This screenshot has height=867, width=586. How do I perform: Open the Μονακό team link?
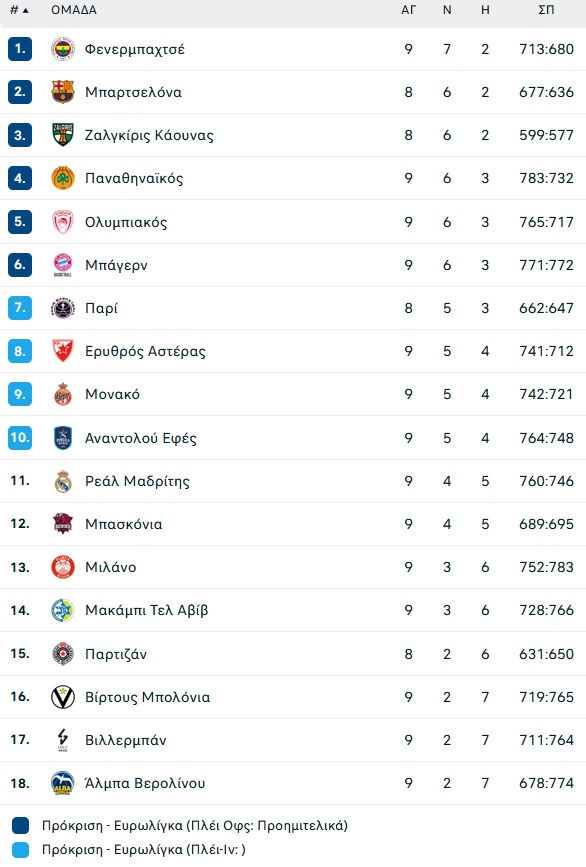click(x=112, y=394)
